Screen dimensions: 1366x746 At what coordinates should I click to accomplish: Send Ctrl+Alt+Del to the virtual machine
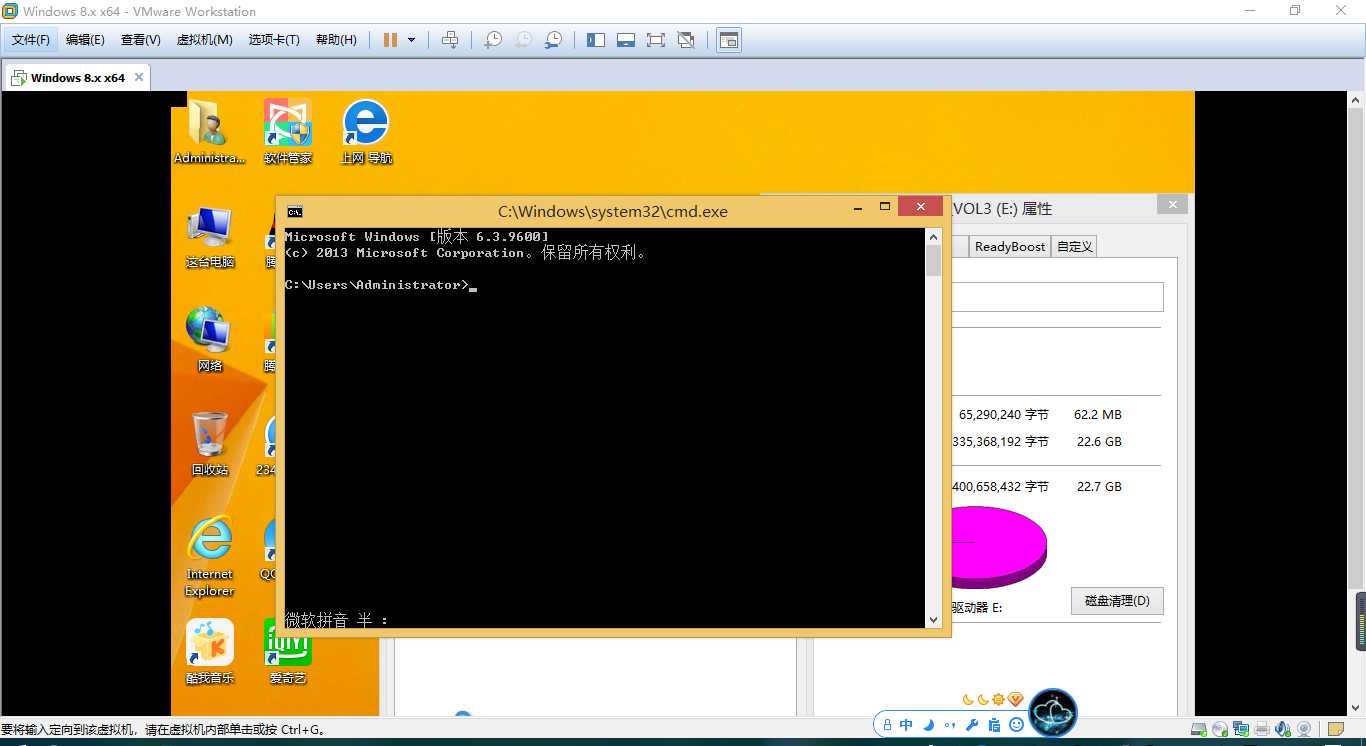click(x=450, y=40)
